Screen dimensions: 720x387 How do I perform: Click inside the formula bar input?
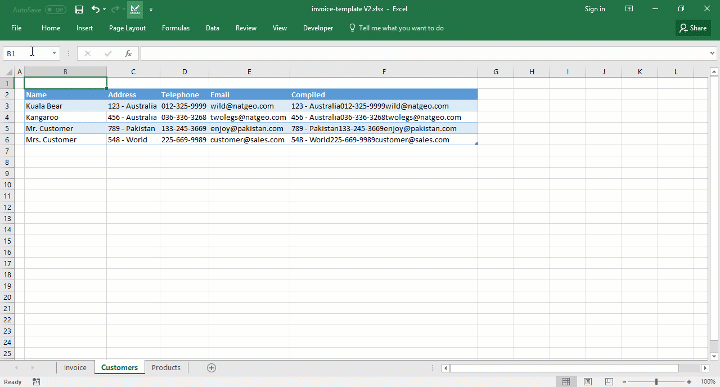(x=424, y=54)
